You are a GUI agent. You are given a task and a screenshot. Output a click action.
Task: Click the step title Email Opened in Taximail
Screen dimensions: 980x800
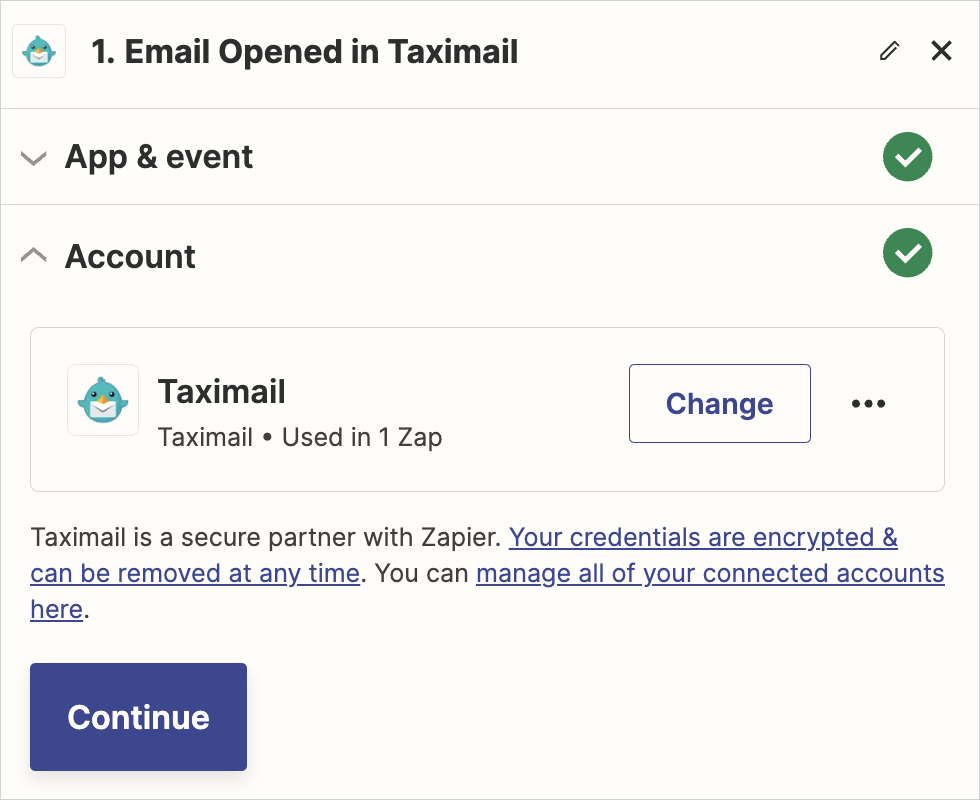click(305, 52)
